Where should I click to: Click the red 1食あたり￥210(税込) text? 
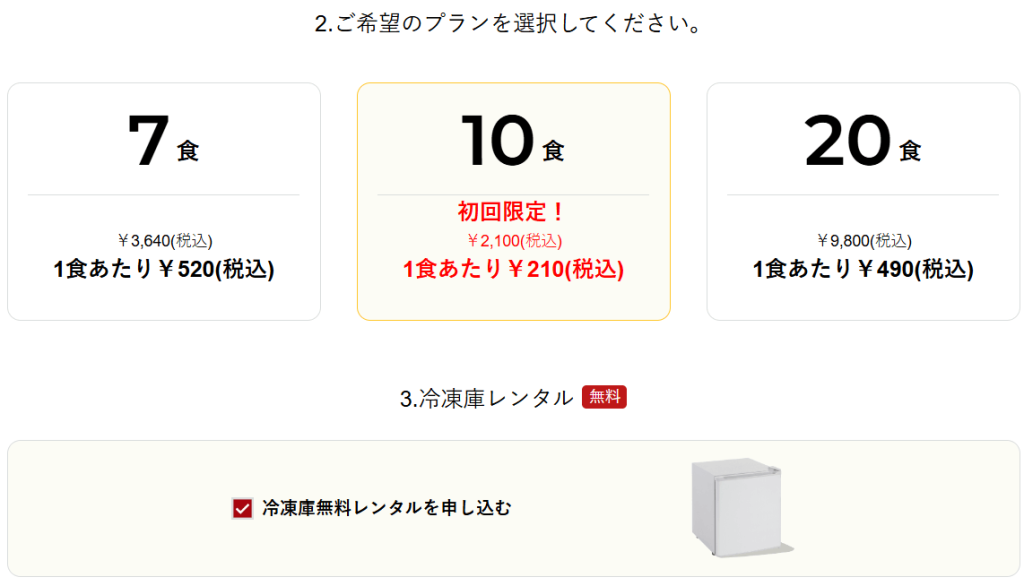click(x=513, y=269)
